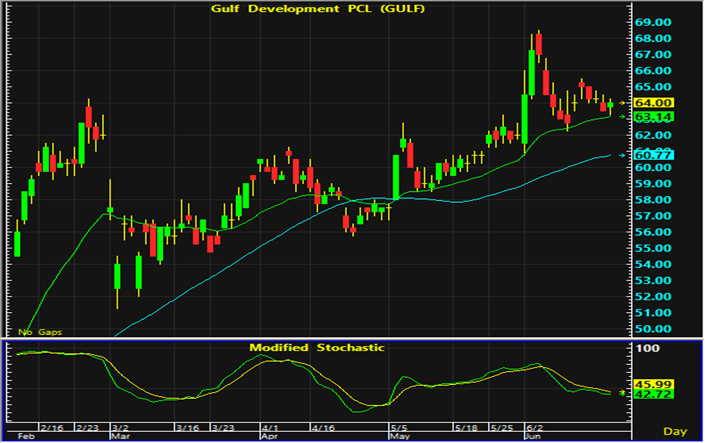This screenshot has height=443, width=705.
Task: Click the 52.00 price axis label
Action: point(653,296)
